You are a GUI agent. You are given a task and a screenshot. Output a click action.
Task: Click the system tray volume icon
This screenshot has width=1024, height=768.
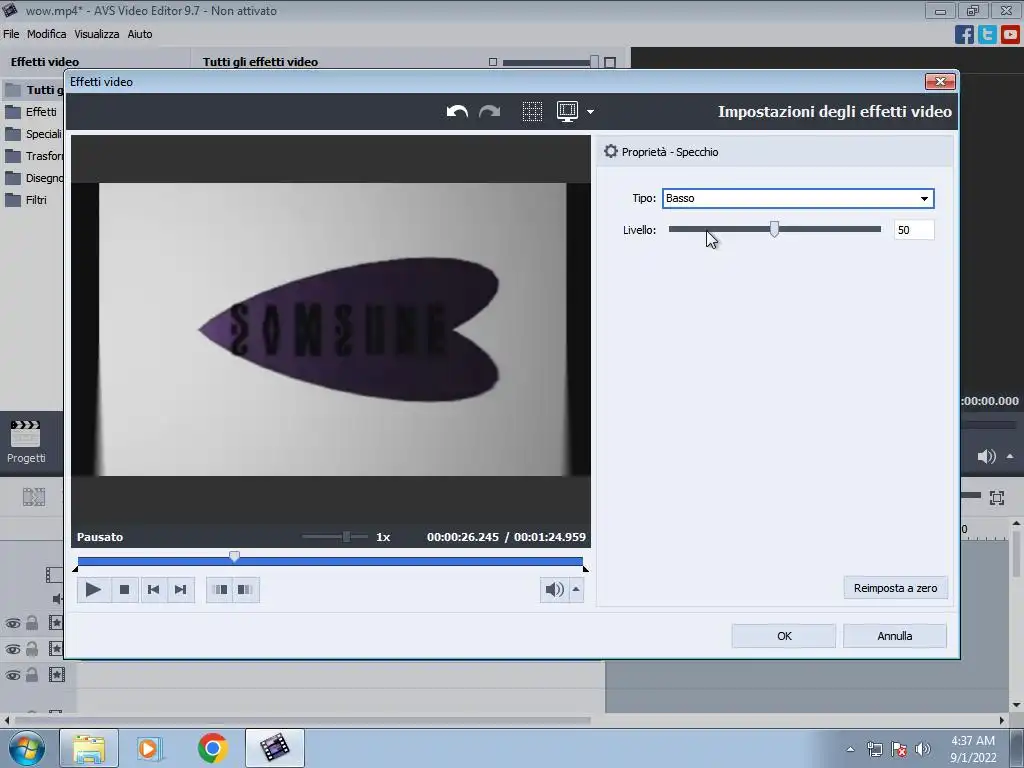coord(923,749)
